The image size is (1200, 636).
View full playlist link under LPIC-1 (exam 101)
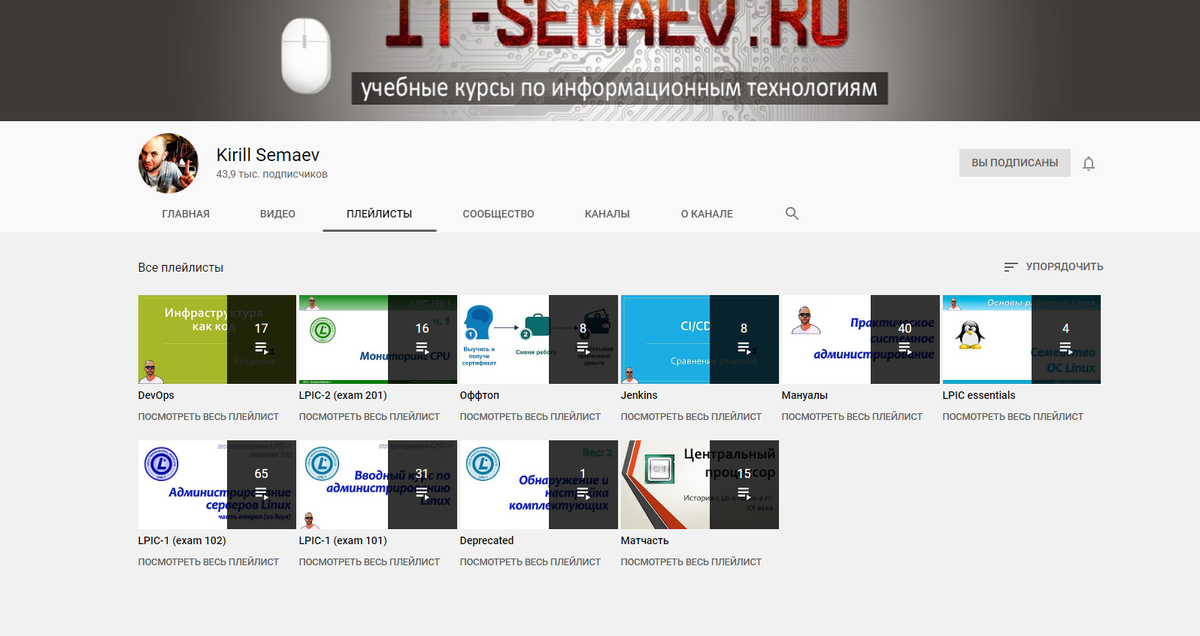[370, 562]
